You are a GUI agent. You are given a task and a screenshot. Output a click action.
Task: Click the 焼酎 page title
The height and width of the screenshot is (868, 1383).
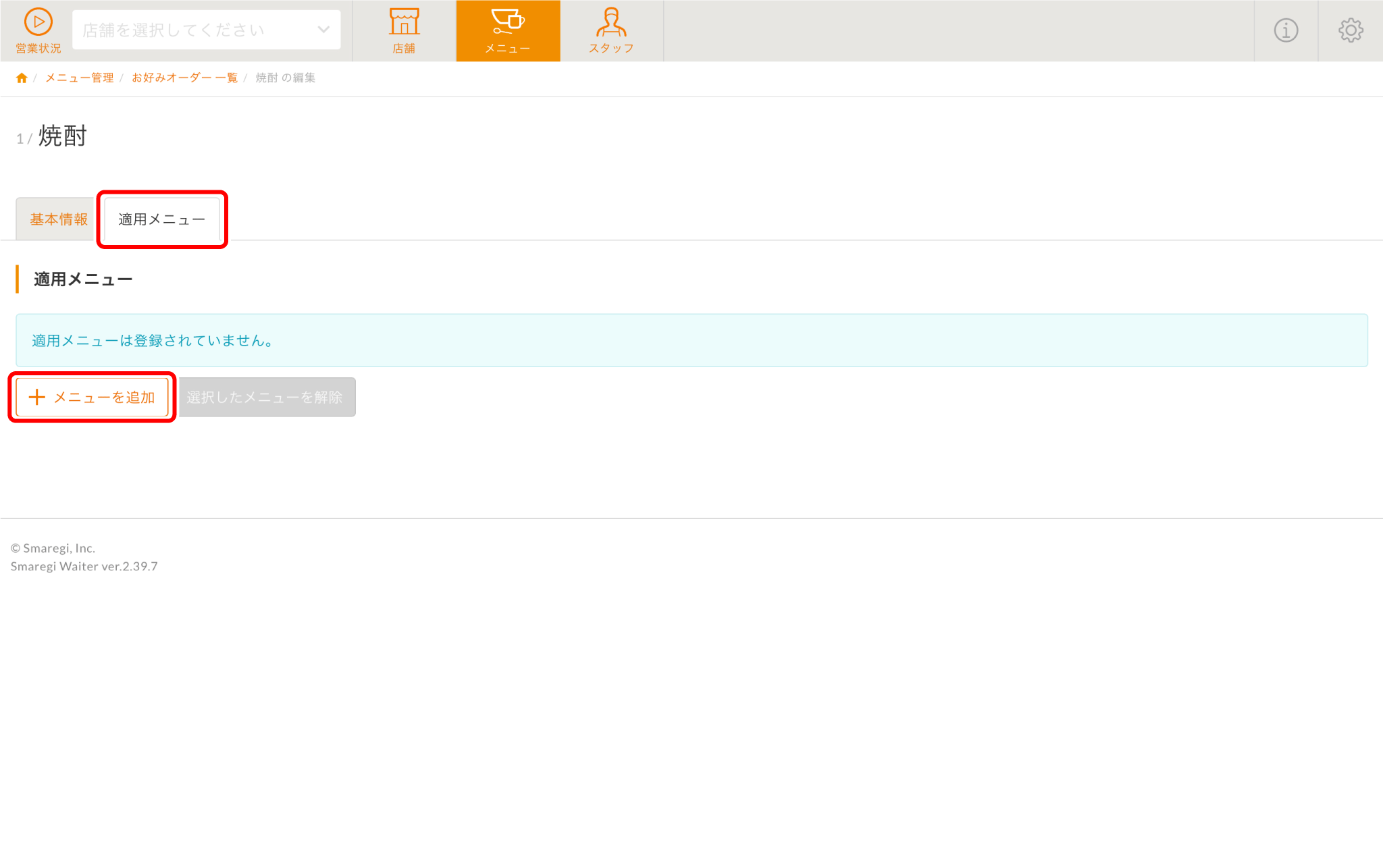(x=63, y=136)
